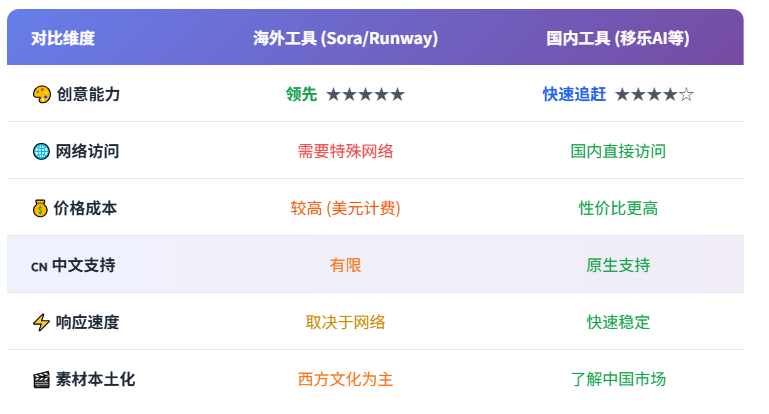
Task: Click the 较高 (美元计费) cell
Action: (x=345, y=208)
